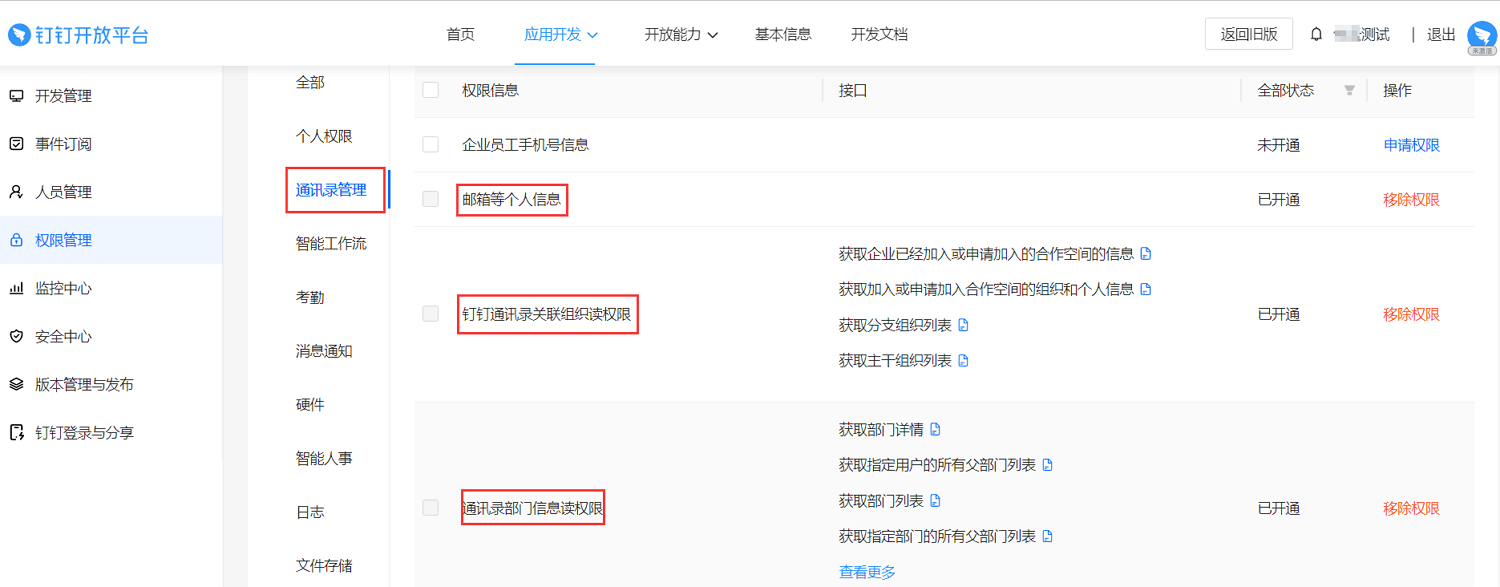Click the DingTalk platform logo
Screen dimensions: 1500x587
78,35
